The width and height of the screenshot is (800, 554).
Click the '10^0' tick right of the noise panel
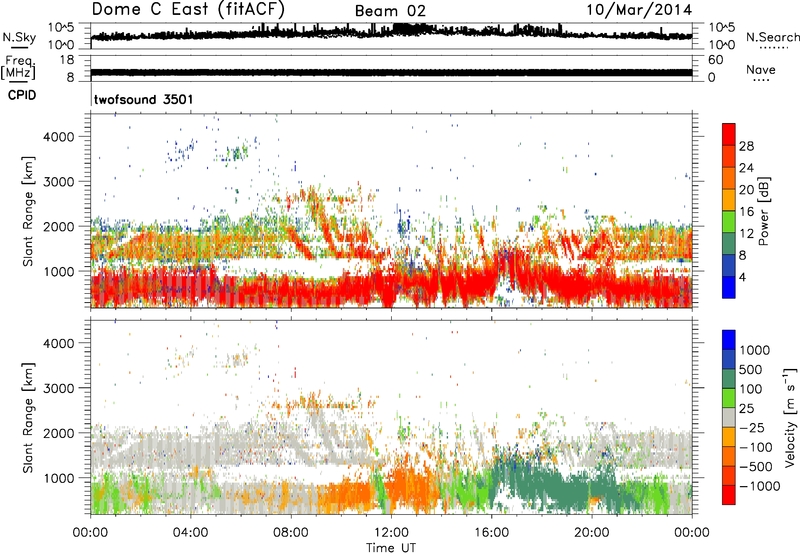721,45
